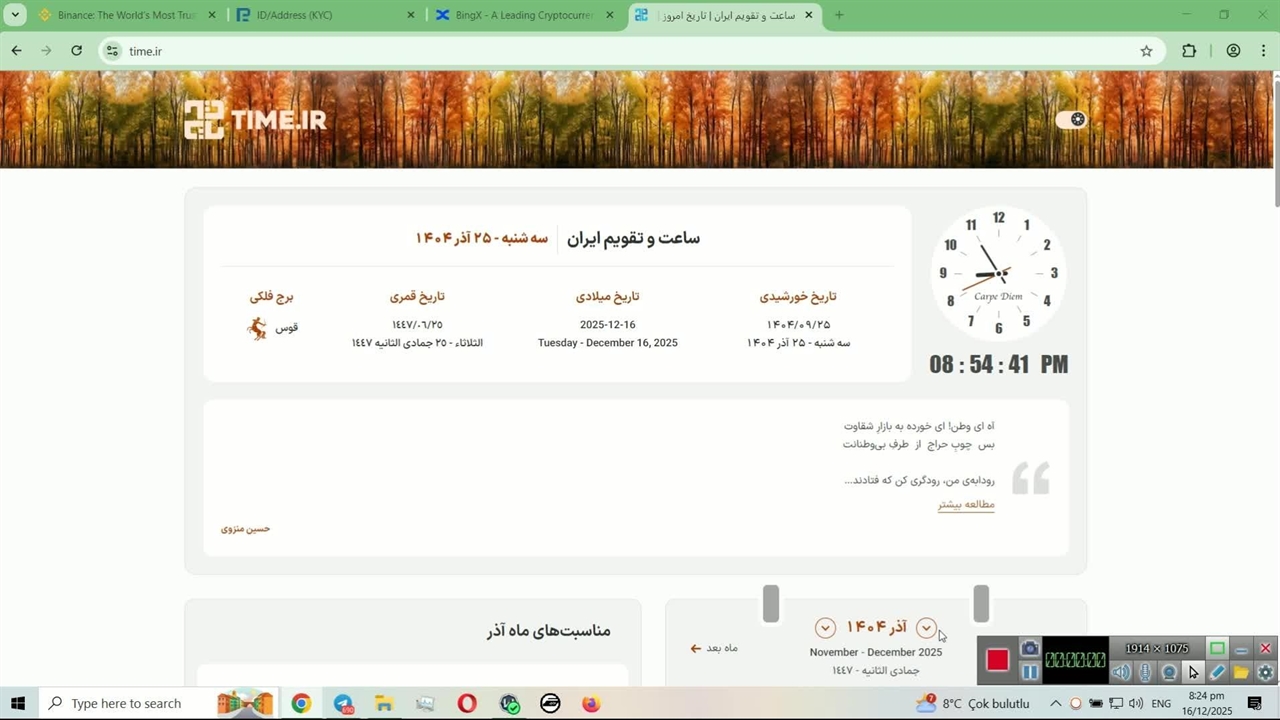Open the recorder settings gear
This screenshot has height=720, width=1280.
(x=1265, y=673)
